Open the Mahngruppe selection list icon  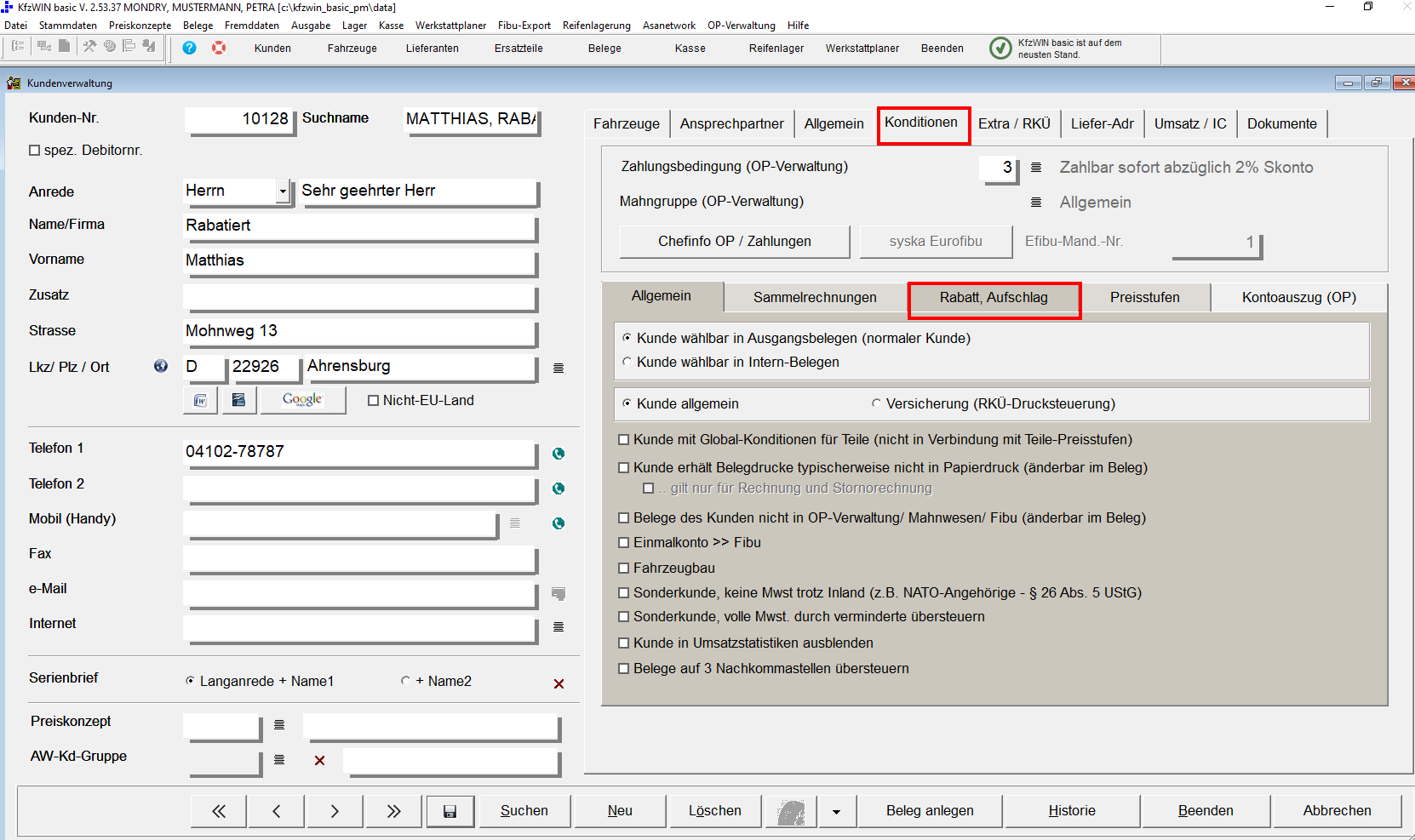point(1036,203)
